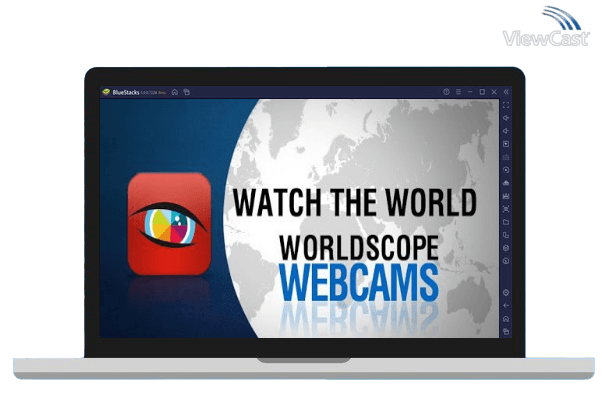Click the round icon below the hexagon icon
Viewport: 602px width, 414px height.
point(506,261)
